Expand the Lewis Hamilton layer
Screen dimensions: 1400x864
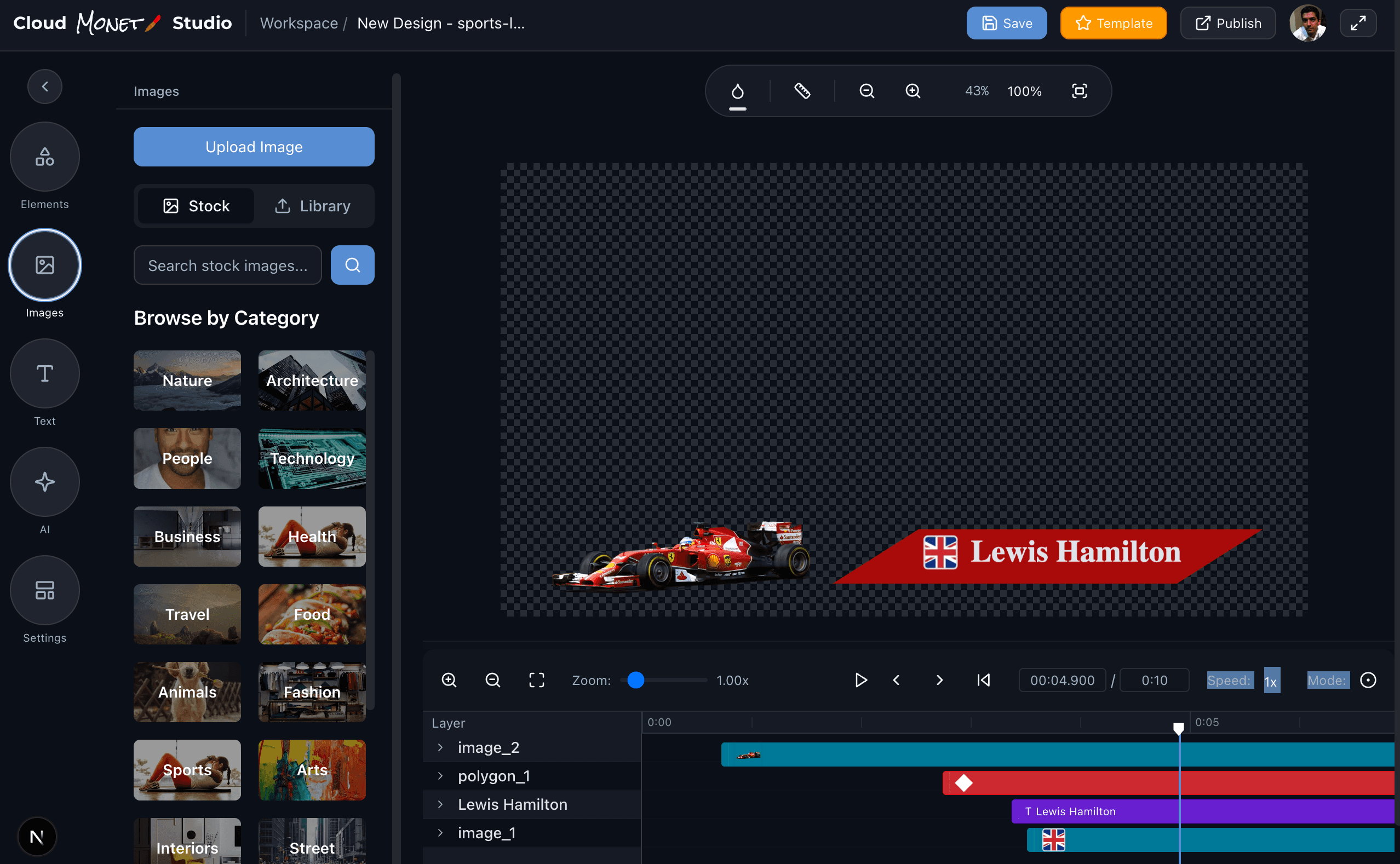pos(440,804)
